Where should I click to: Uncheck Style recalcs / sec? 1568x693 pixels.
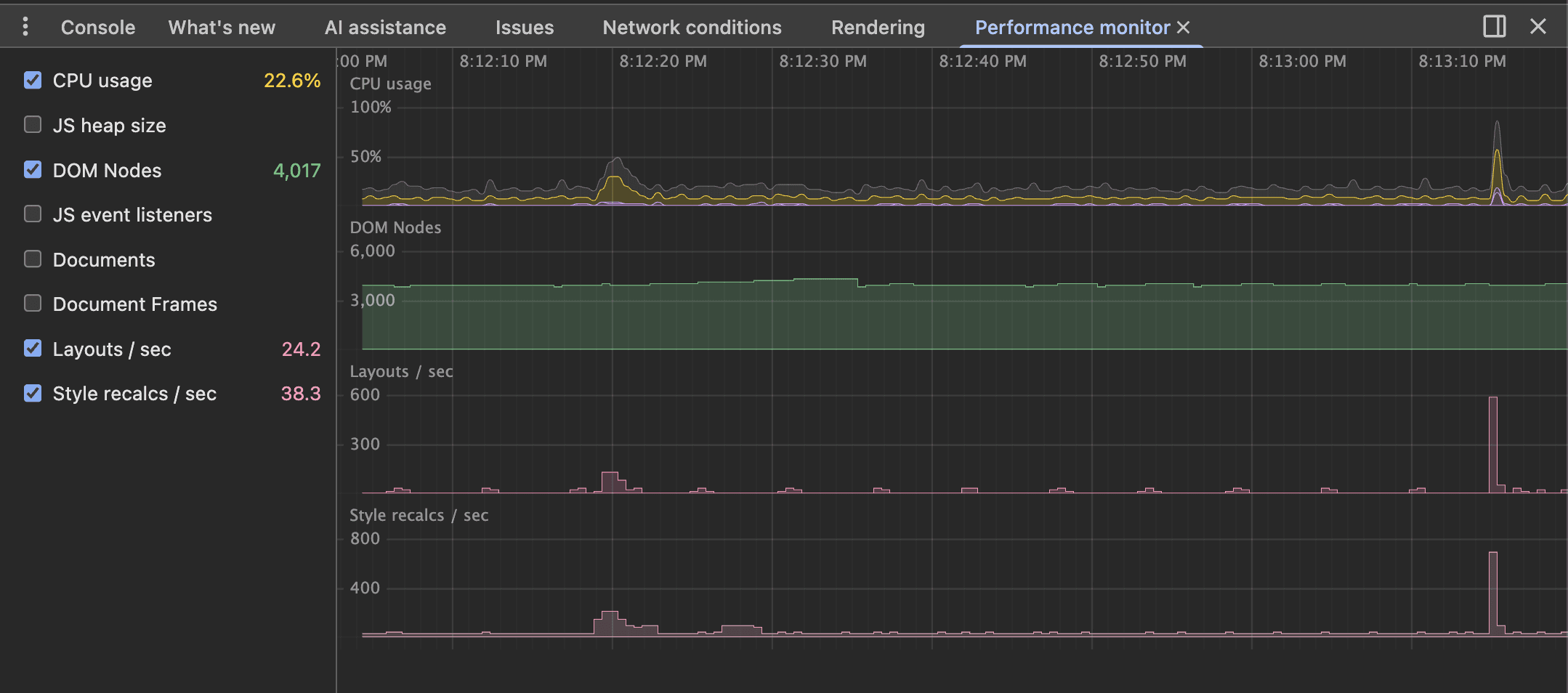(x=32, y=393)
